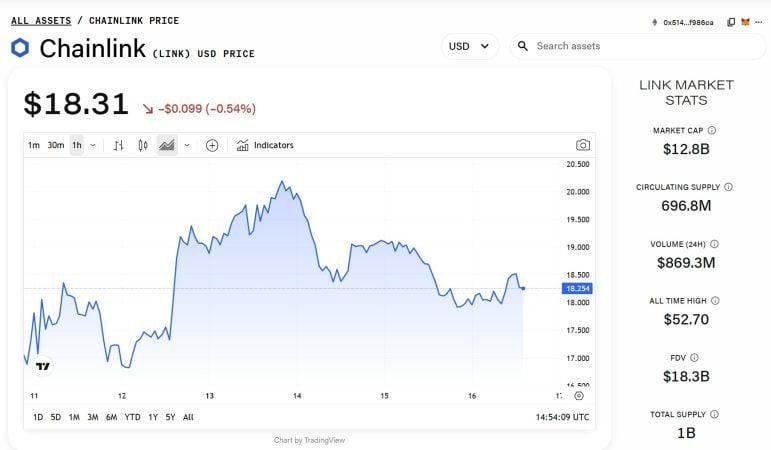
Task: Click the compare or add symbol plus icon
Action: (x=212, y=145)
